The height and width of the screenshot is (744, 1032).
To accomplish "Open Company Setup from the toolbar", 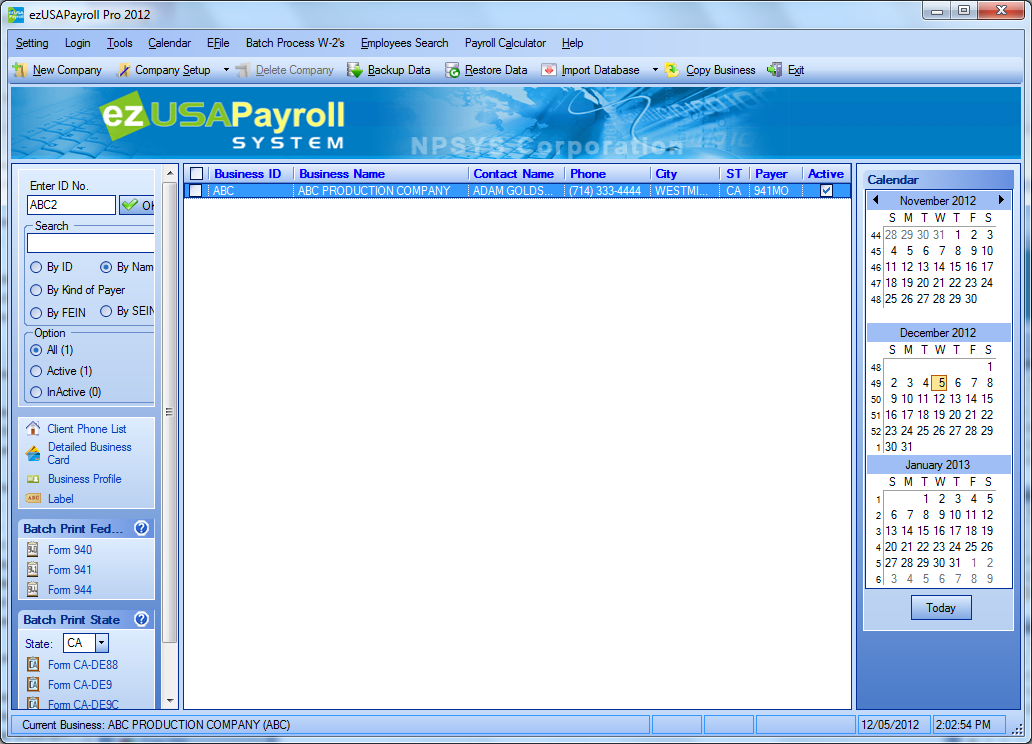I will (163, 70).
